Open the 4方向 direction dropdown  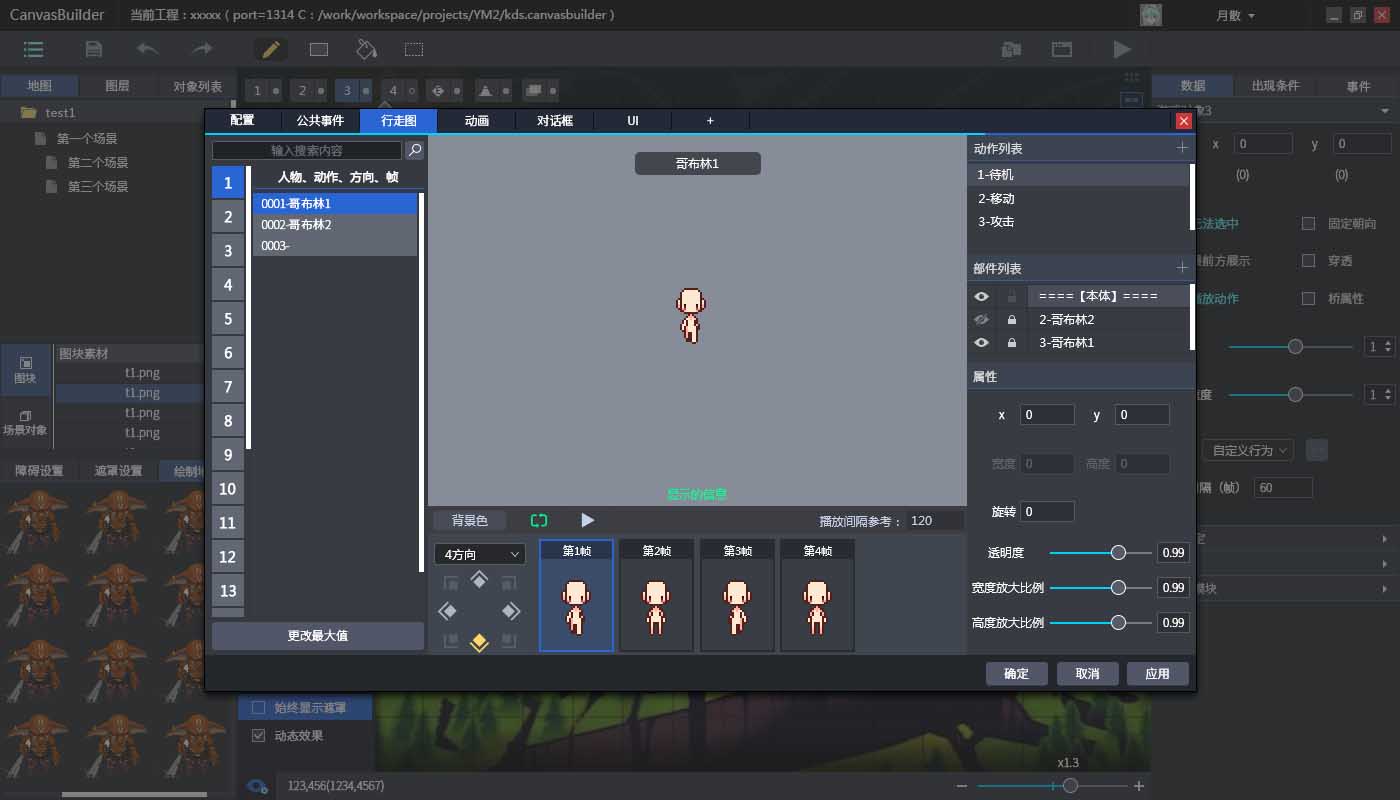tap(480, 554)
